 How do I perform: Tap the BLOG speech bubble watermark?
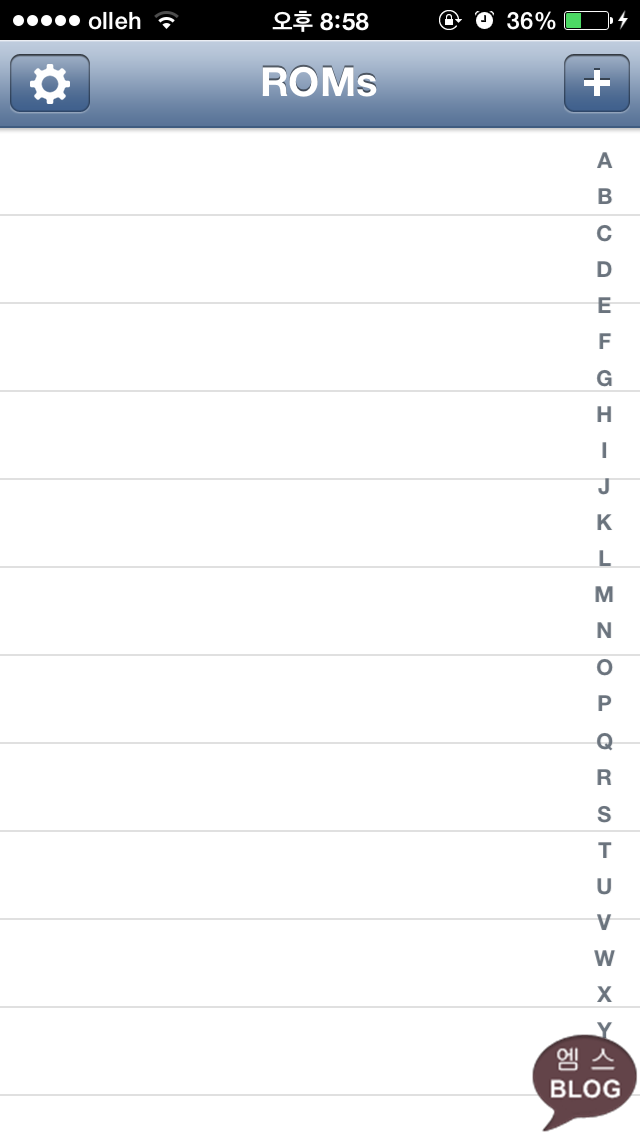(584, 1081)
